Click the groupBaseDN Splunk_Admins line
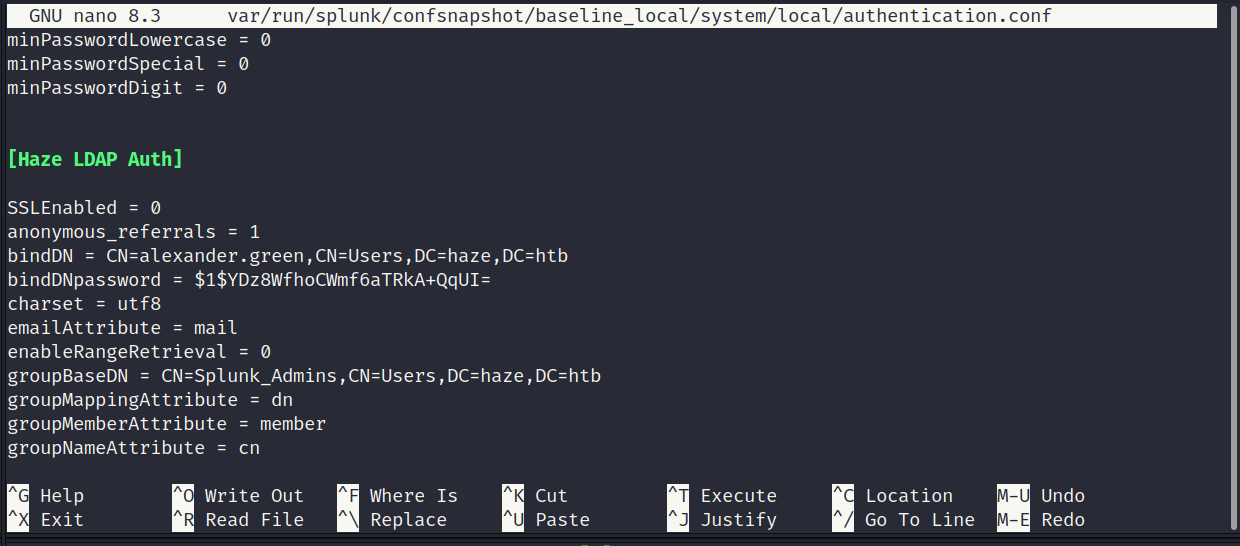Screen dimensions: 1240x546 tap(304, 376)
